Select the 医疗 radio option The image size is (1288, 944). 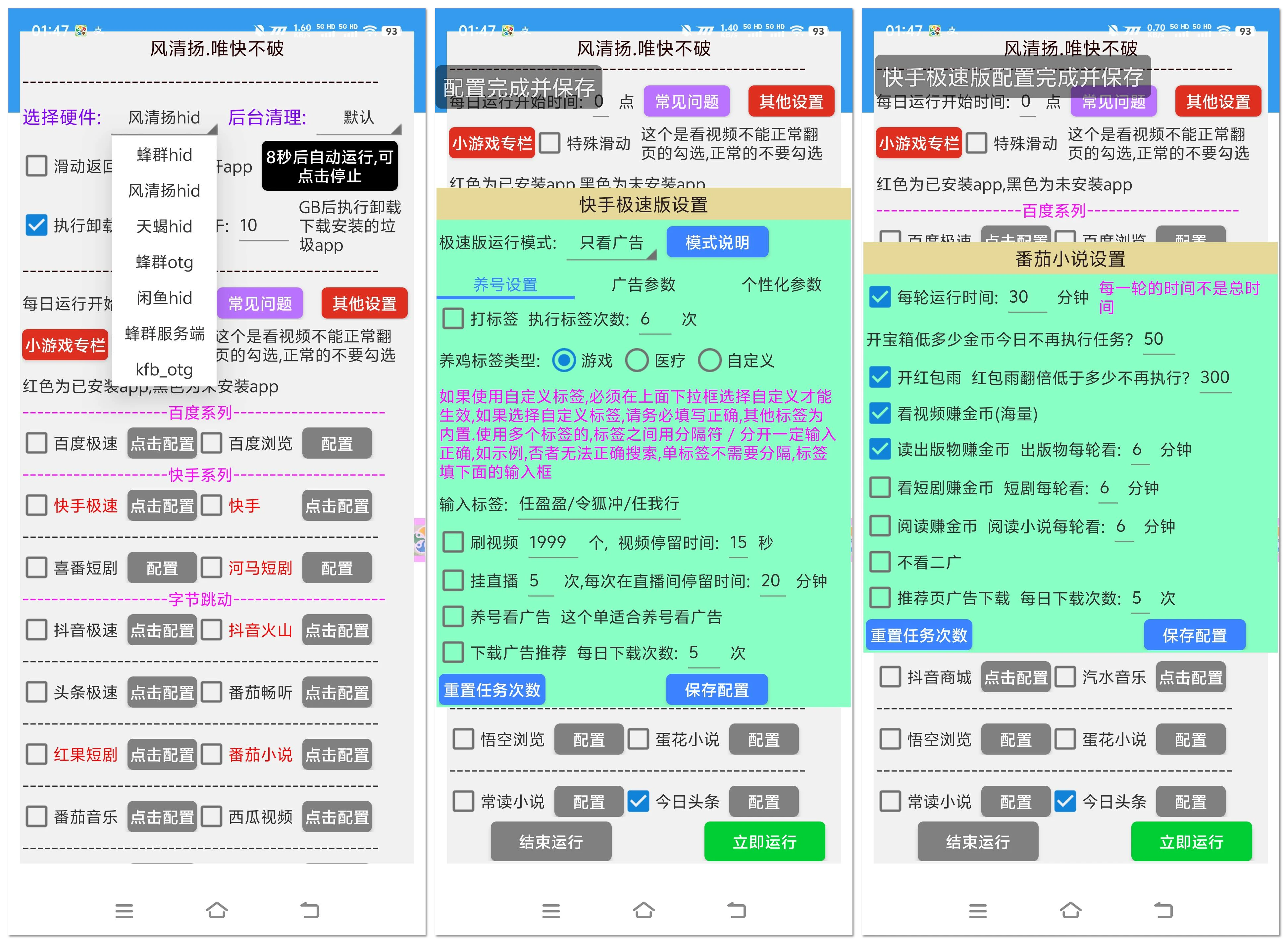pos(637,361)
